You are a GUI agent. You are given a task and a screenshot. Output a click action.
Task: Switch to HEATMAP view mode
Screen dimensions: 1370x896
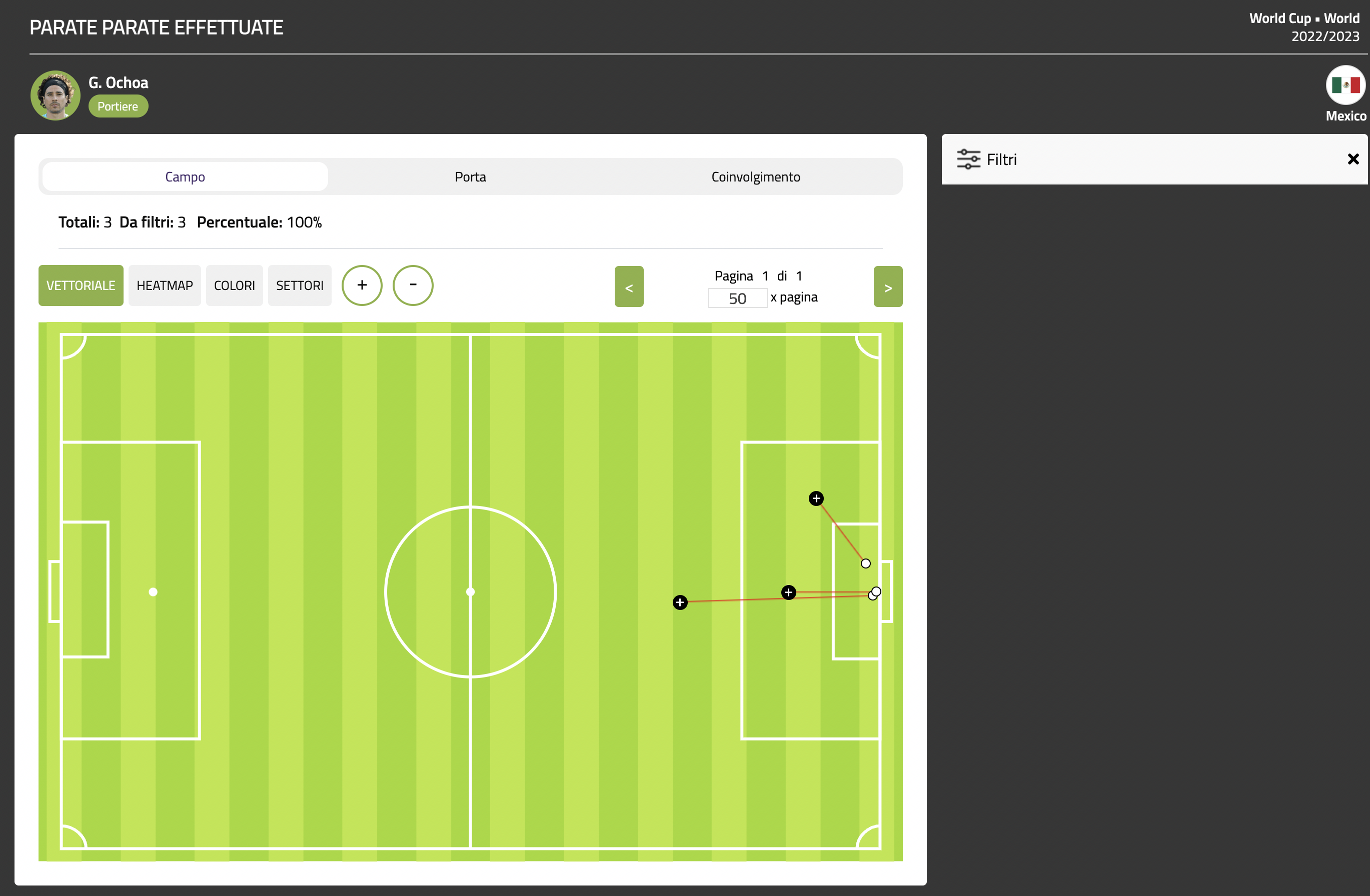coord(165,285)
